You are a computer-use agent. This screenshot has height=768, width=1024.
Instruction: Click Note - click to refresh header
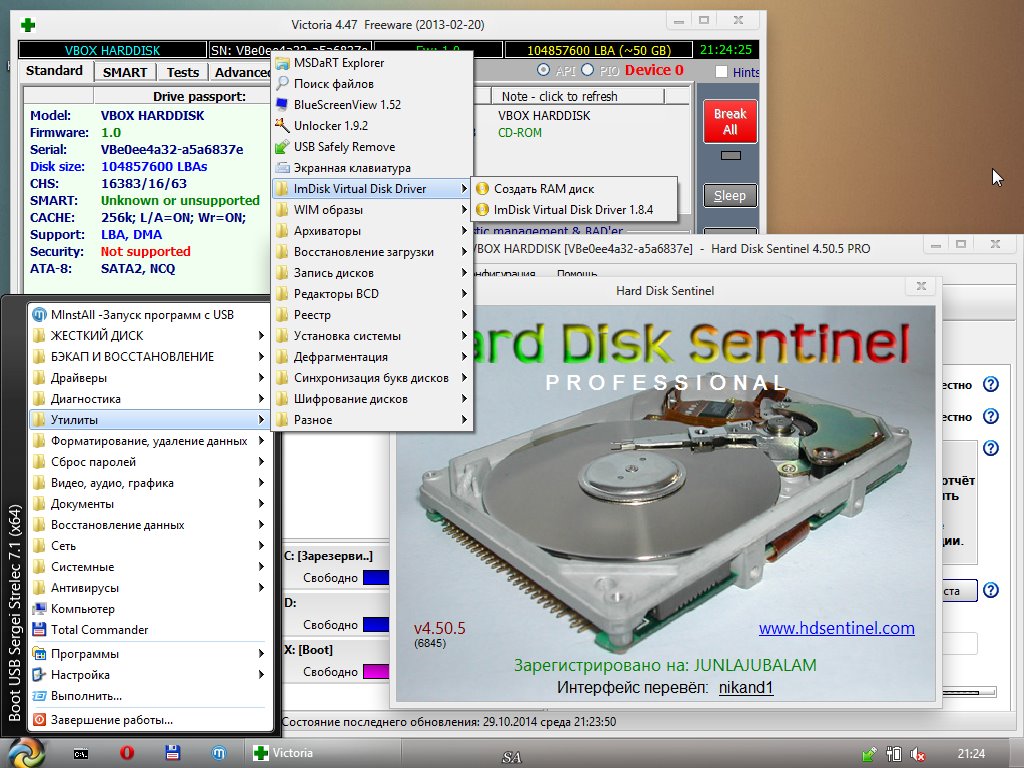[577, 96]
